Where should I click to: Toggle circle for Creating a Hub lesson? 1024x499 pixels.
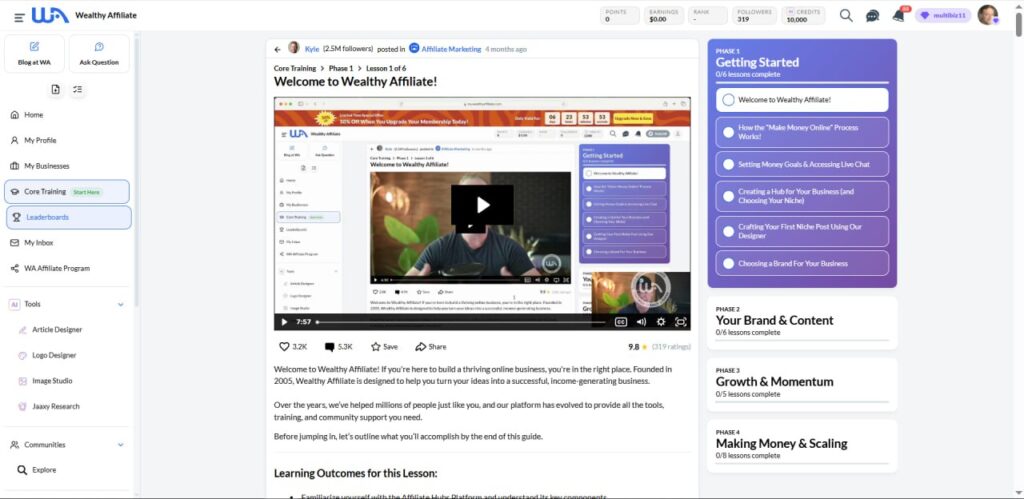728,196
